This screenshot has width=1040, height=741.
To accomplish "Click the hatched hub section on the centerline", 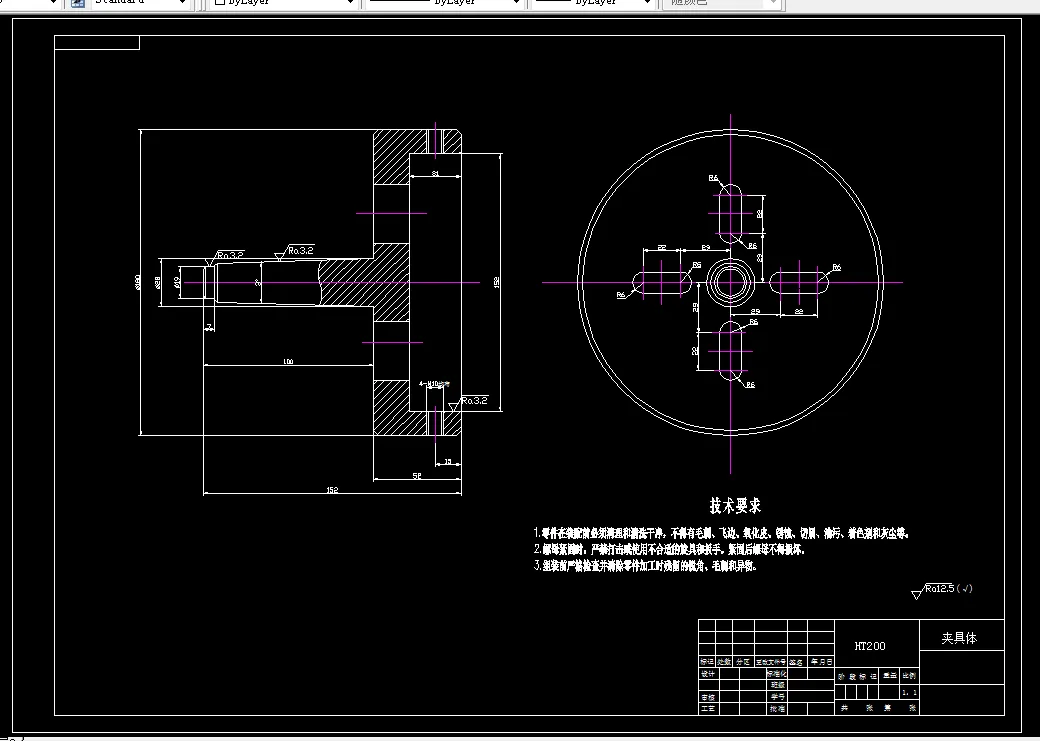I will [363, 283].
